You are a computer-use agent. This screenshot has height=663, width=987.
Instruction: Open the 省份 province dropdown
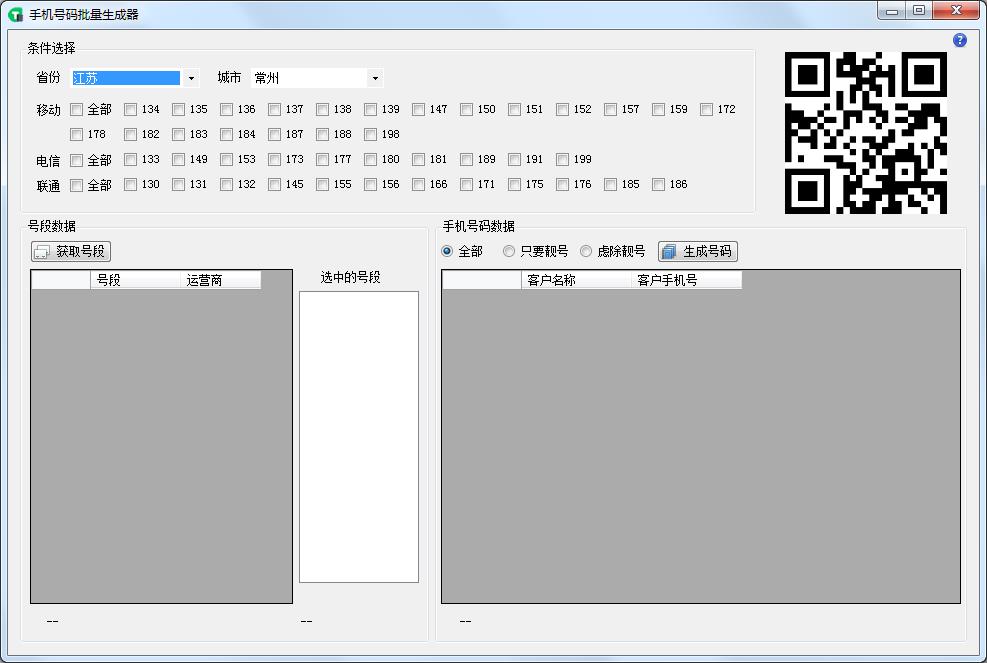click(x=191, y=78)
